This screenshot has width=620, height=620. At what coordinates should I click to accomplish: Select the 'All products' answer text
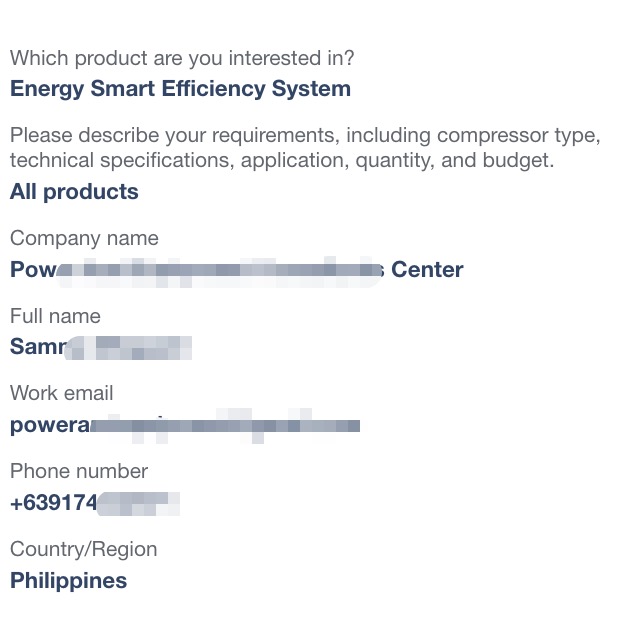tap(74, 192)
